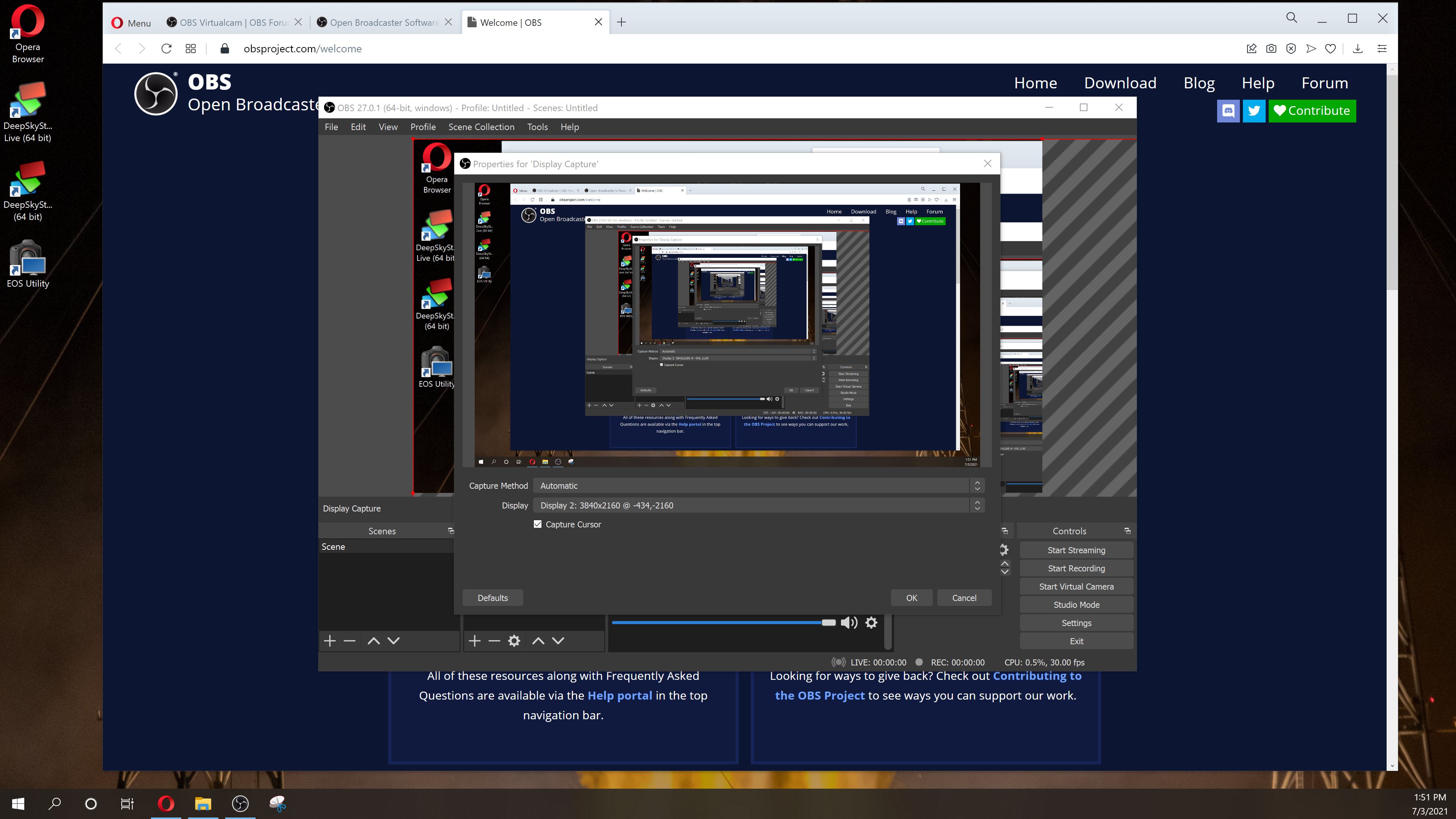Expand the Scenes panel add button
Image resolution: width=1456 pixels, height=819 pixels.
(330, 641)
